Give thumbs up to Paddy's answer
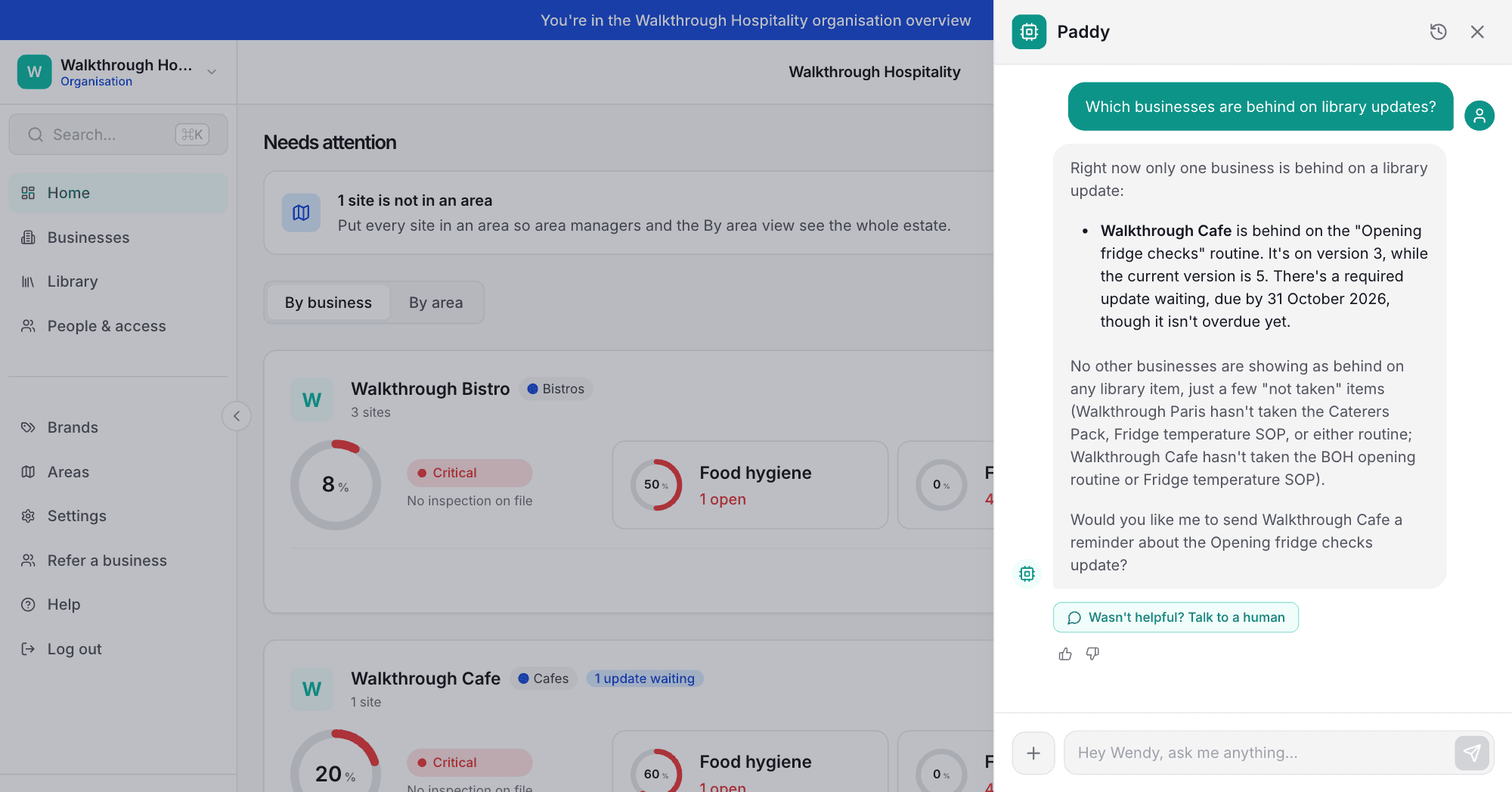Image resolution: width=1512 pixels, height=792 pixels. (1065, 654)
